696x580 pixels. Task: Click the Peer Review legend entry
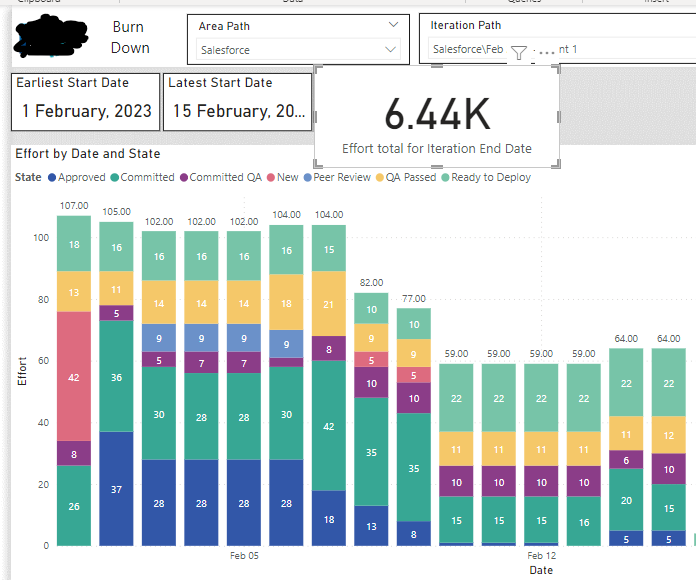click(x=337, y=178)
